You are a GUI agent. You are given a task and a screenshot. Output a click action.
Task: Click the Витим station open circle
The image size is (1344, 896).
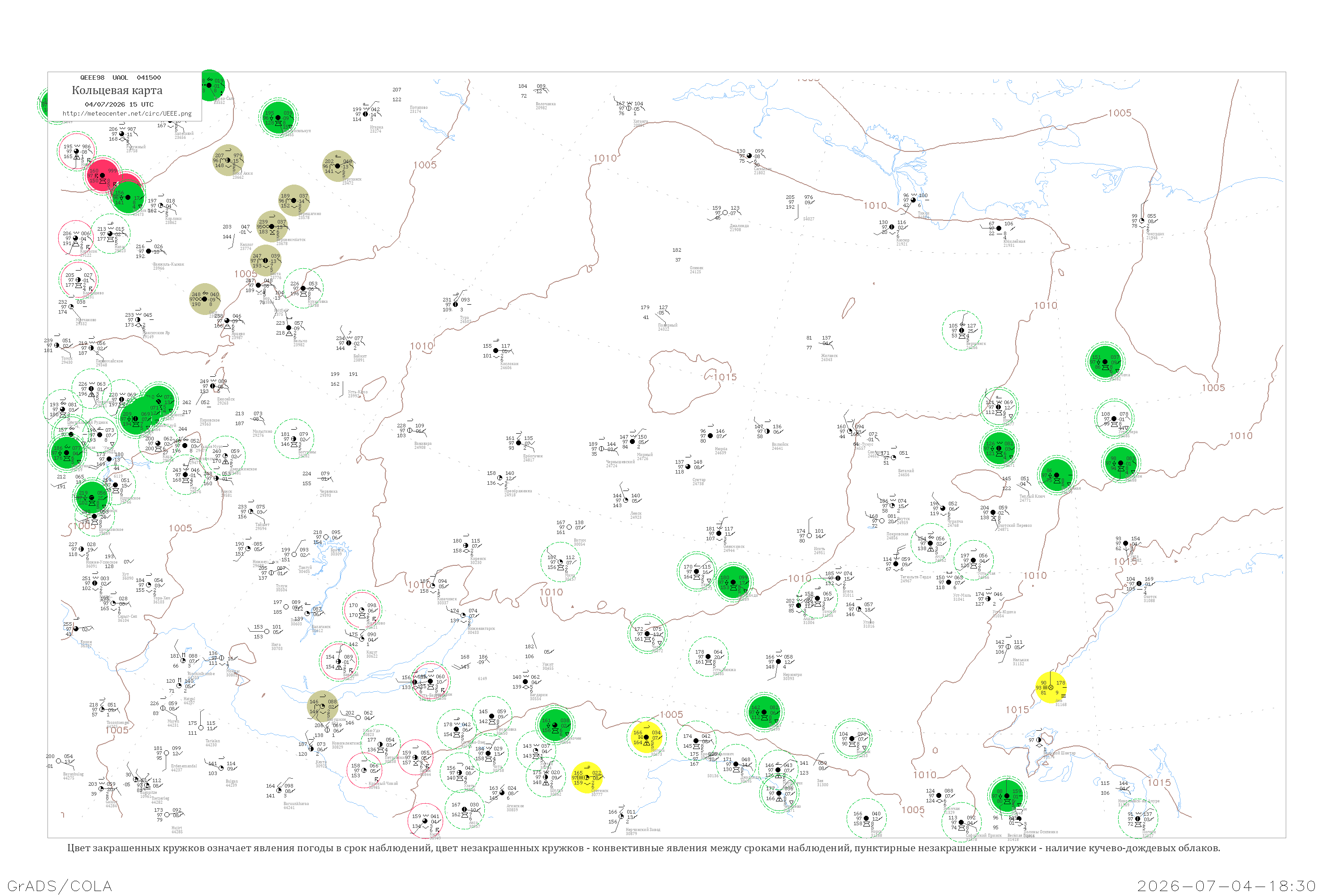pyautogui.click(x=570, y=527)
